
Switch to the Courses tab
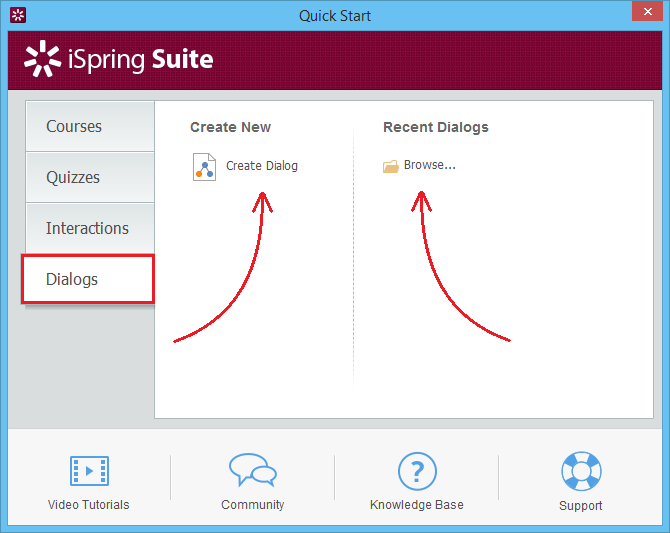click(90, 126)
